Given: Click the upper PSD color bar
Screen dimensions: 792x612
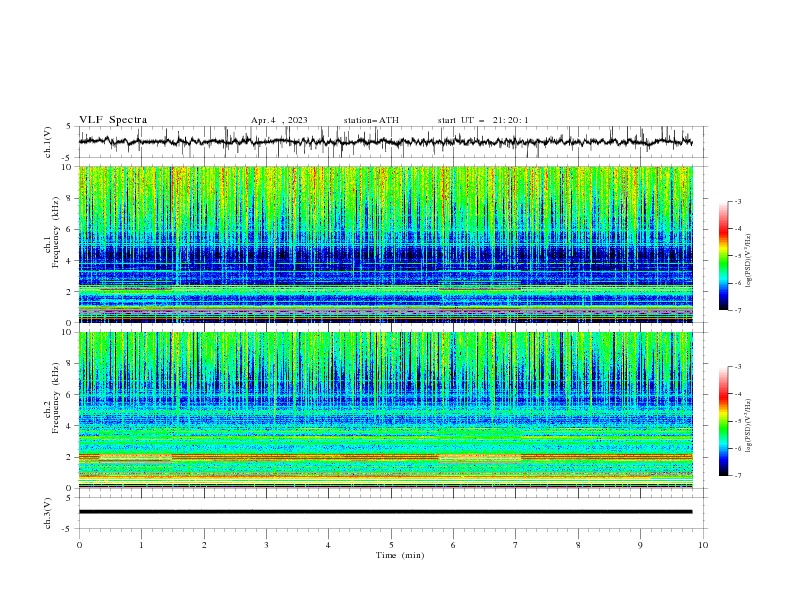Looking at the screenshot, I should coord(723,256).
